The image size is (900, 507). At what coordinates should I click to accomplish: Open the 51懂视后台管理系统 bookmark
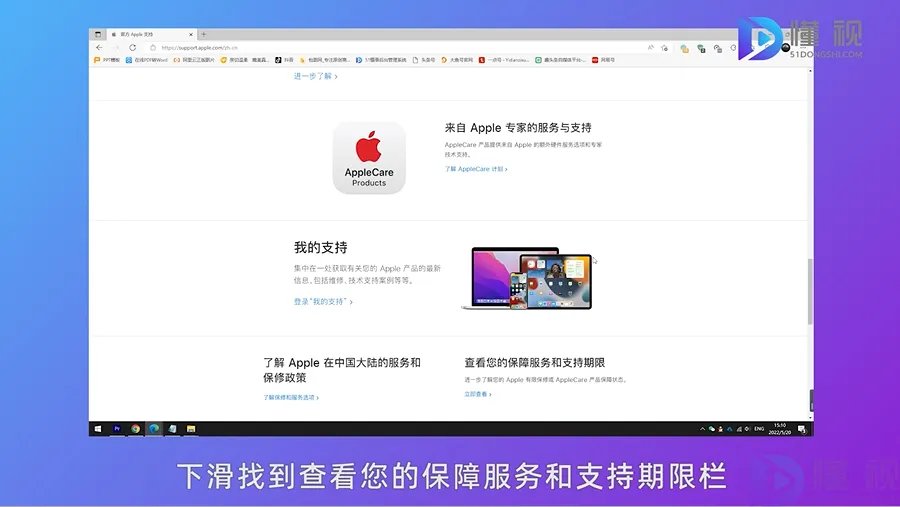(381, 60)
